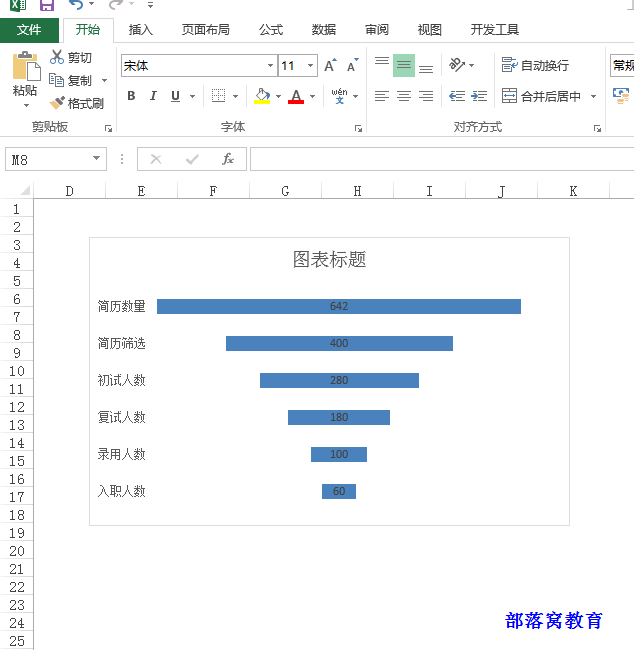Viewport: 634px width, 650px height.
Task: Apply the yellow fill color bucket
Action: (262, 96)
